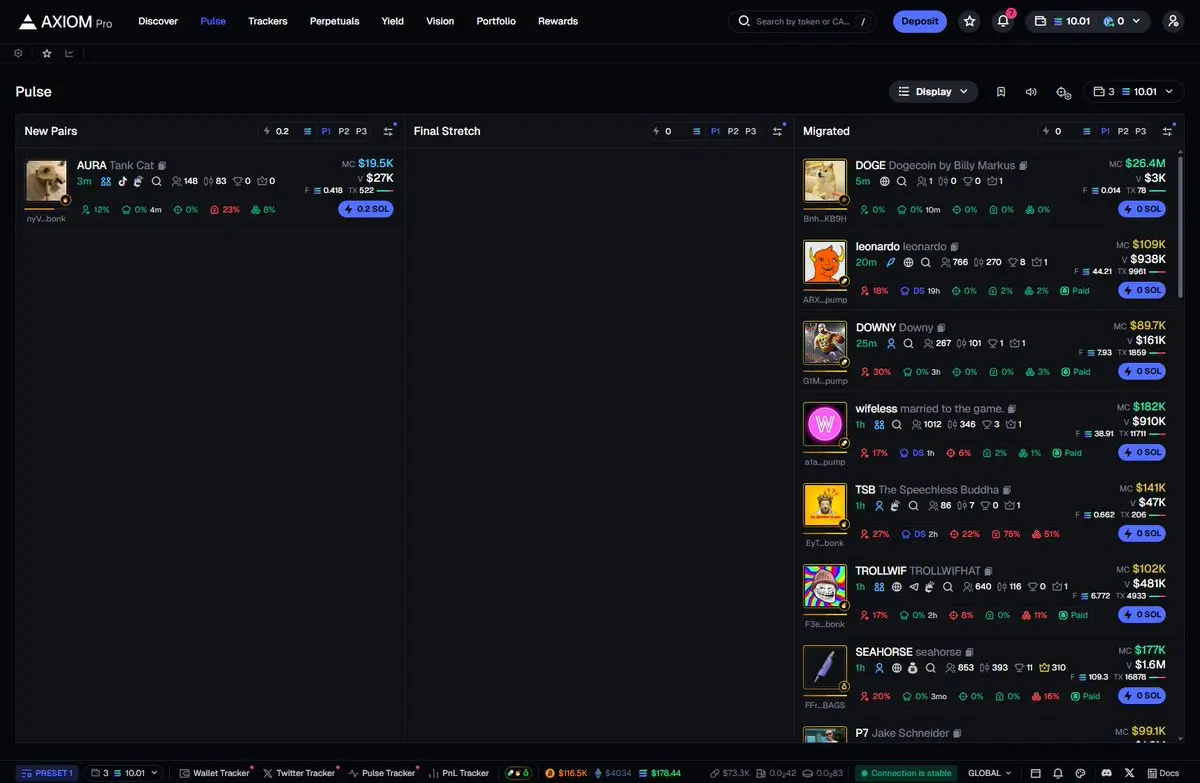Open wallet balance dropdown in top bar
This screenshot has height=783, width=1200.
pos(1088,21)
